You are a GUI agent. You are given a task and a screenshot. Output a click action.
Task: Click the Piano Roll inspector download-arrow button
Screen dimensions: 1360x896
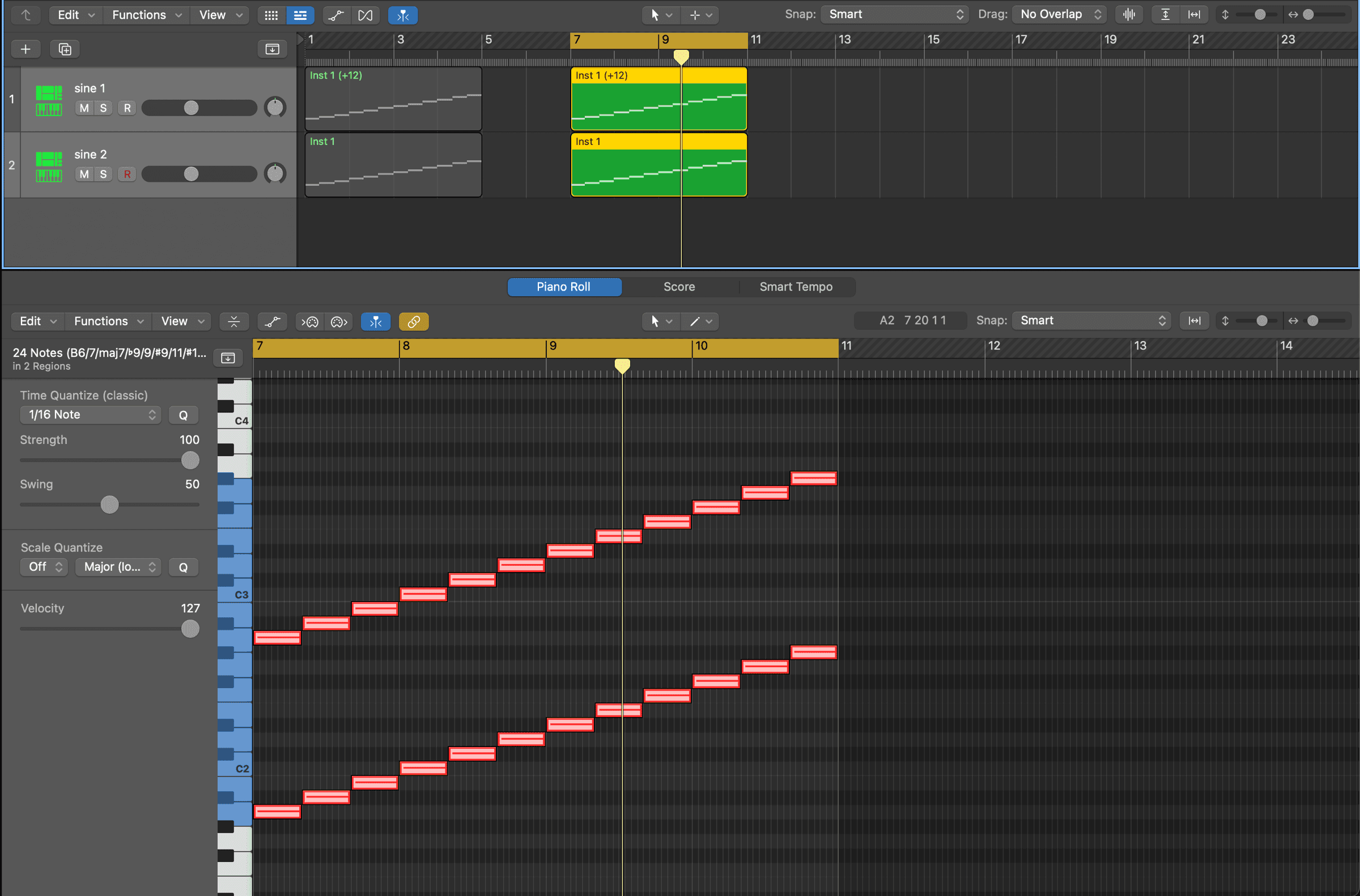[228, 359]
